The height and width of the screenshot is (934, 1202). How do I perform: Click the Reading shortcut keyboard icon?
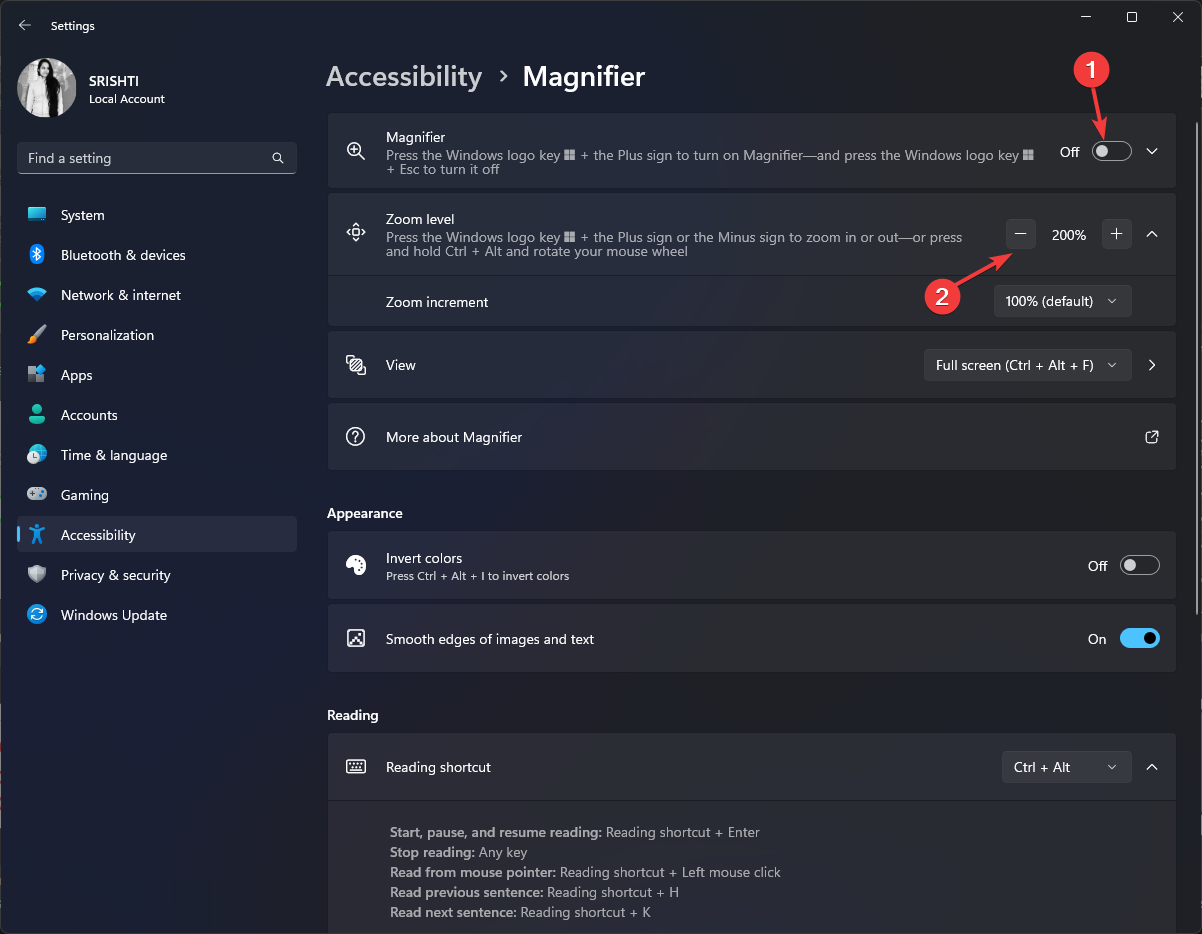pos(355,767)
